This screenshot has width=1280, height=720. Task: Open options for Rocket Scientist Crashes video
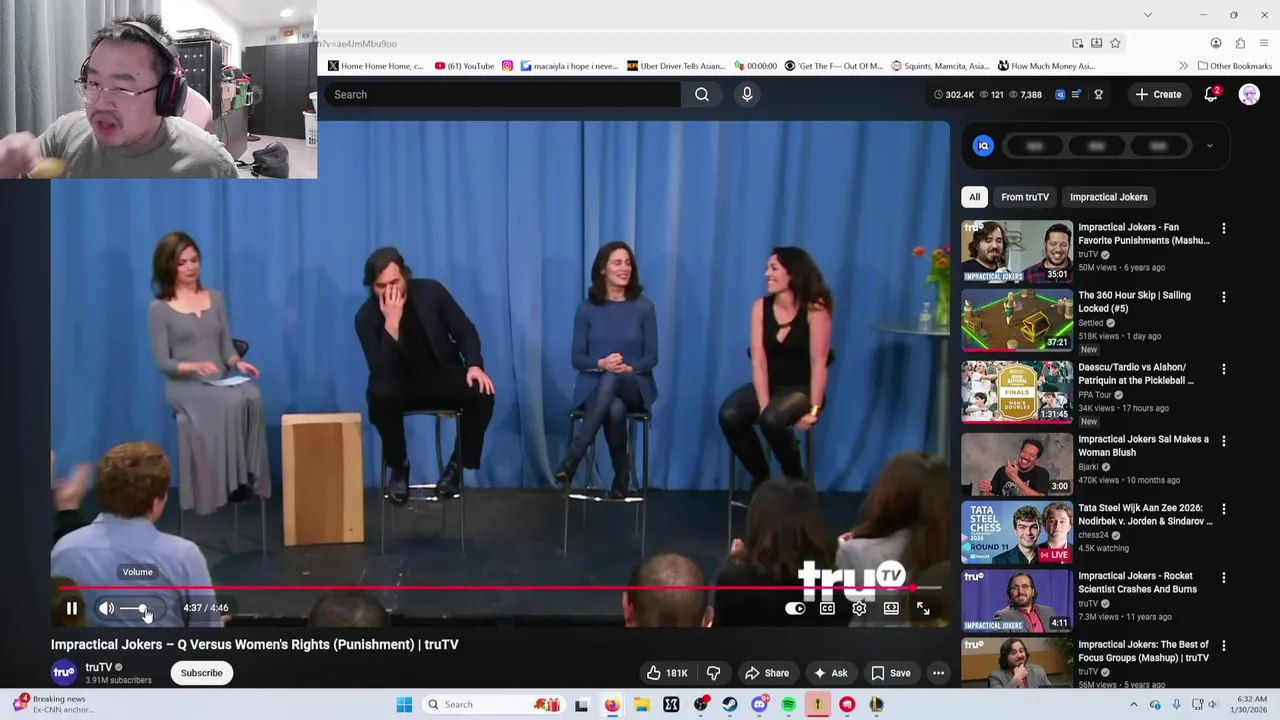(x=1223, y=577)
